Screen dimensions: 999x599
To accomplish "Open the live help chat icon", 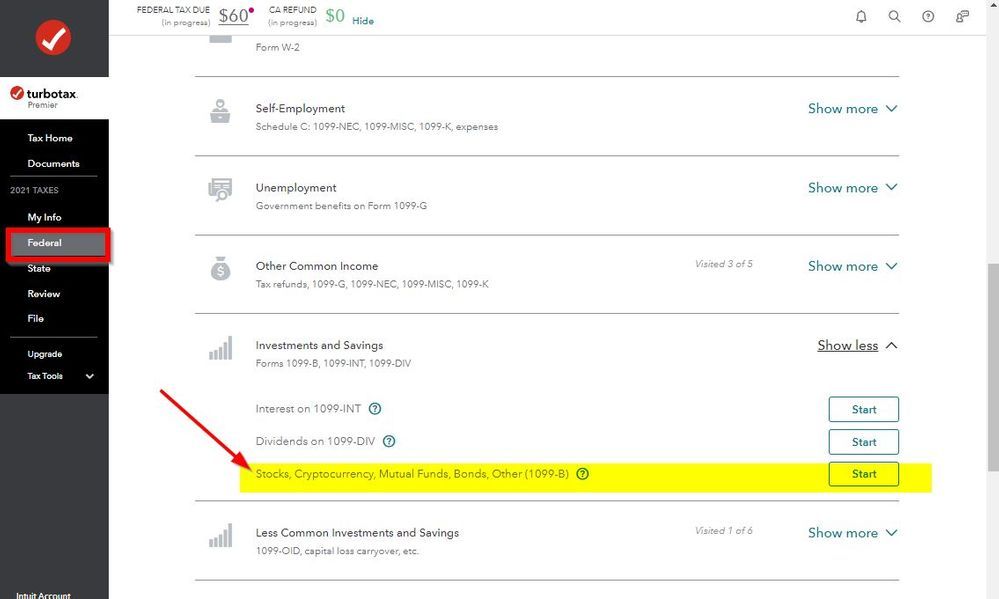I will pyautogui.click(x=962, y=17).
